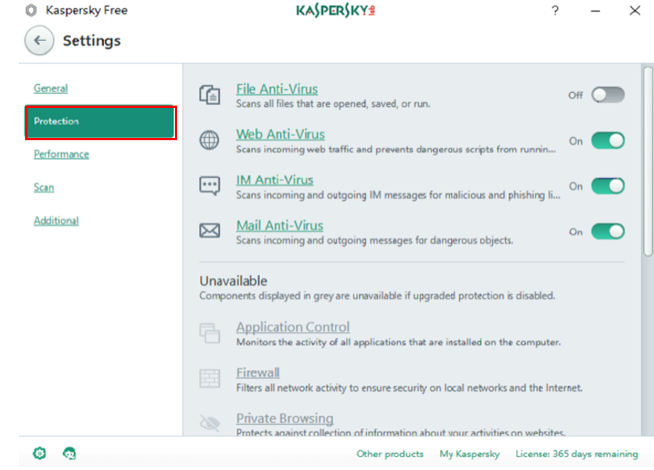This screenshot has width=654, height=470.
Task: Click the Settings page title
Action: pos(92,41)
